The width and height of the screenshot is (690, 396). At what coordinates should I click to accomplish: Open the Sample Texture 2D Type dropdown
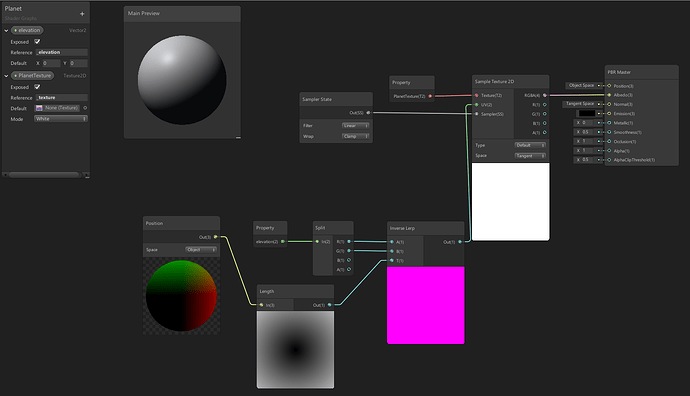pyautogui.click(x=530, y=145)
